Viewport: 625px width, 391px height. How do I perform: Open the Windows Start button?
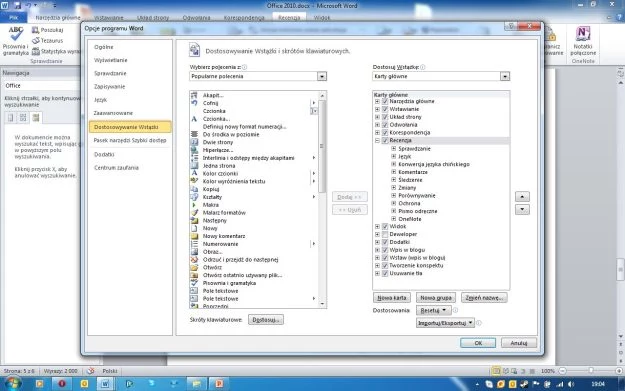point(13,383)
